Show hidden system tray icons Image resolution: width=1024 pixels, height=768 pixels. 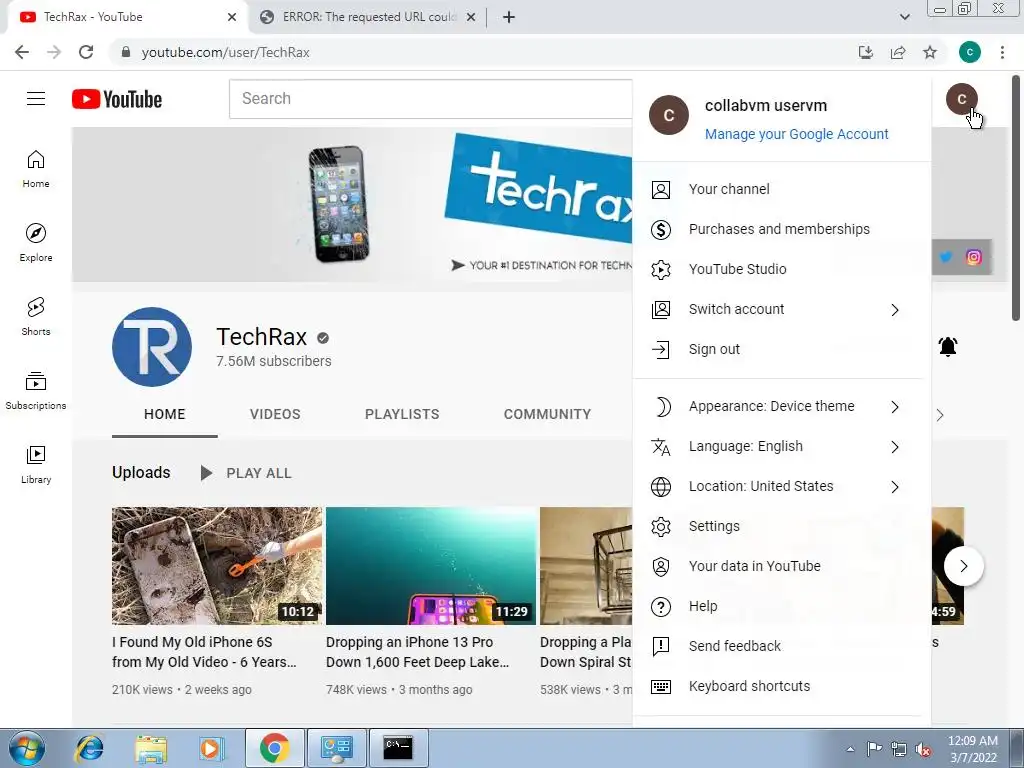850,749
